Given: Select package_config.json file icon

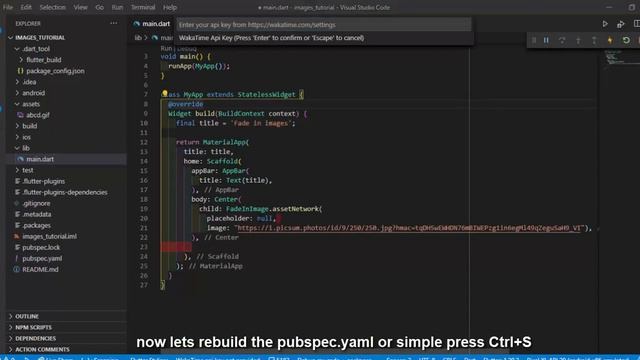Looking at the screenshot, I should [x=20, y=71].
